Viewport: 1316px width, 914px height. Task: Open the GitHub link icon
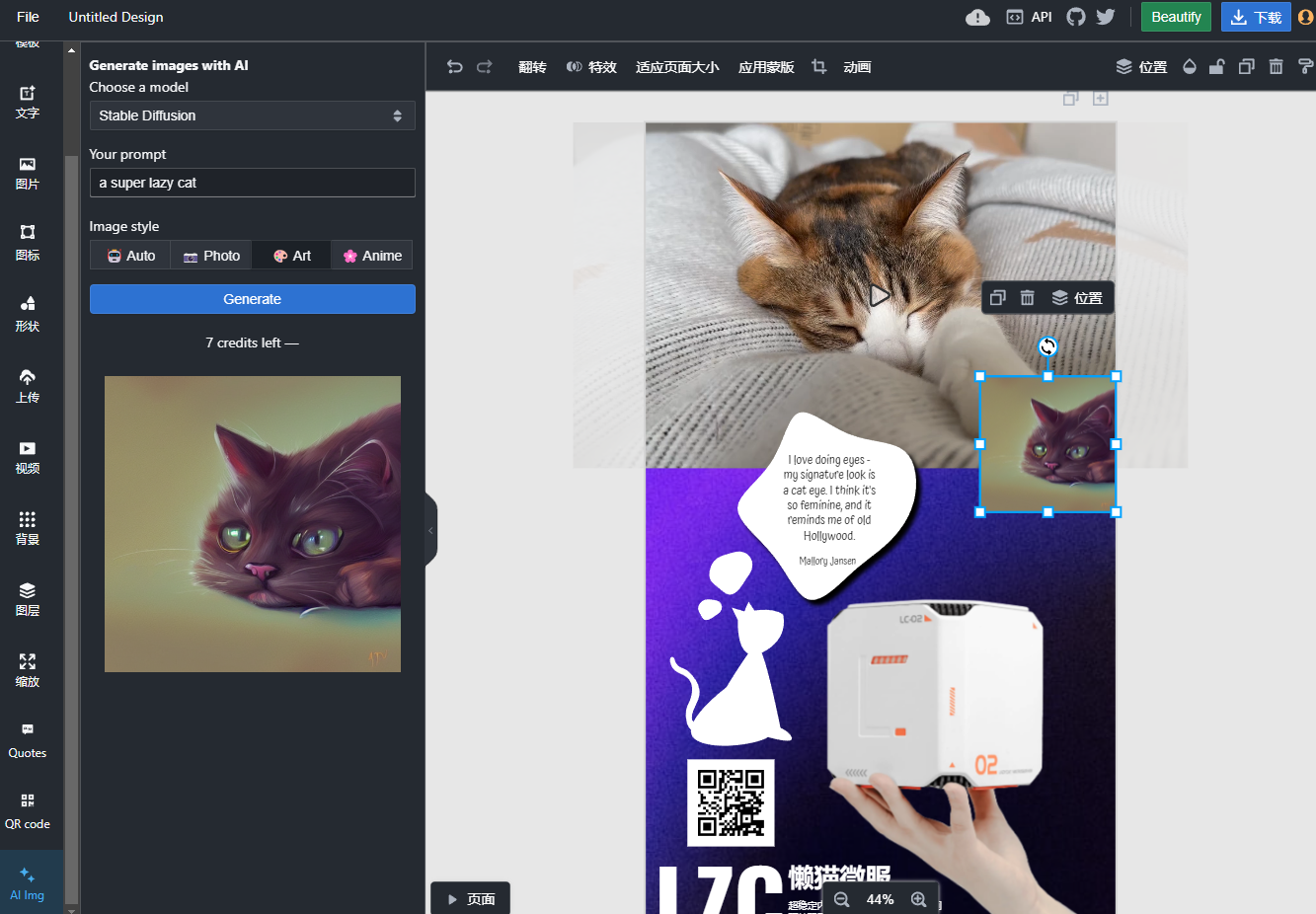coord(1076,17)
